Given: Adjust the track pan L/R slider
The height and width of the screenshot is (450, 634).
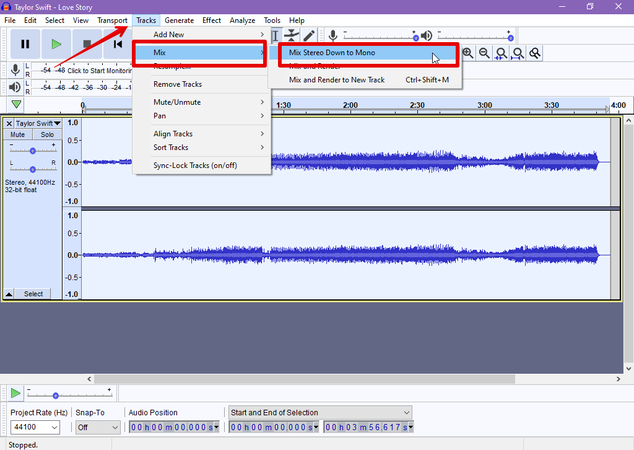Looking at the screenshot, I should [33, 169].
